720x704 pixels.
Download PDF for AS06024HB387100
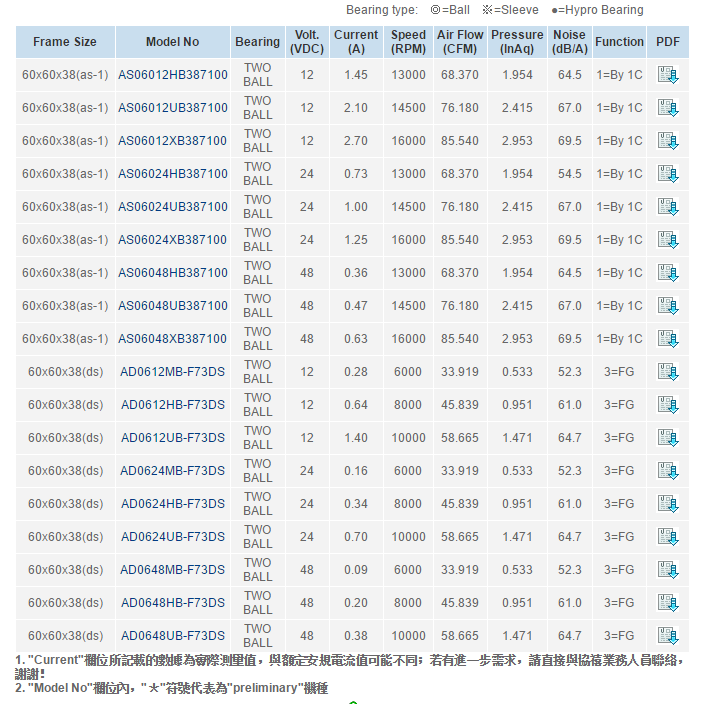(x=668, y=174)
